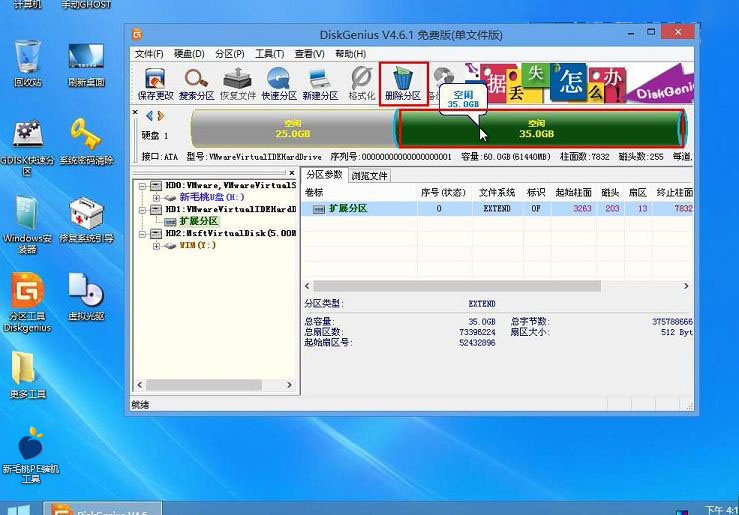Switch to the Browse Files (浏览文件) tab
The image size is (739, 515).
click(x=370, y=176)
